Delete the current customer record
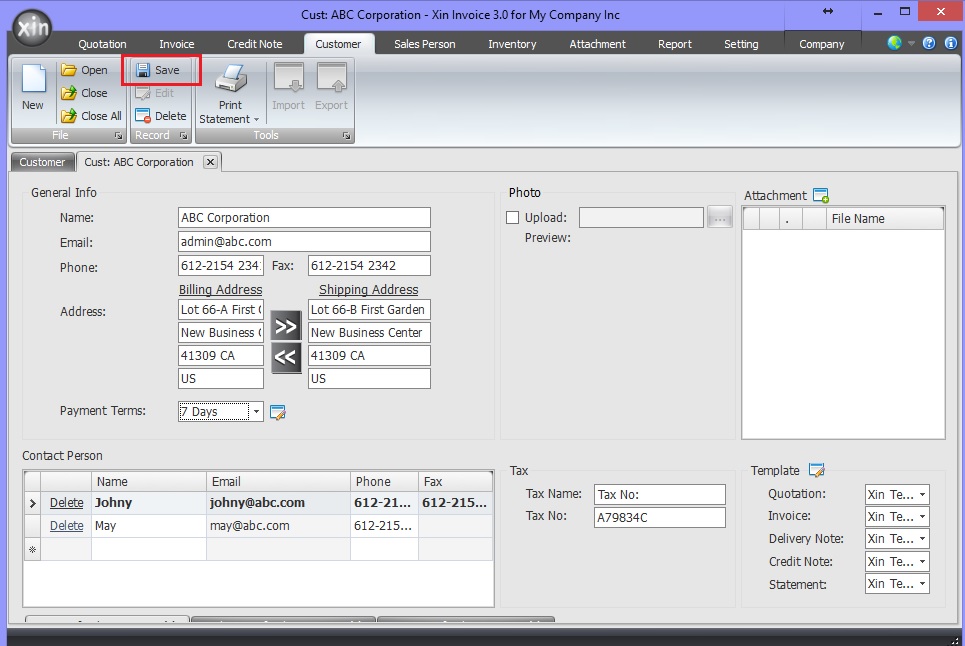 [161, 116]
